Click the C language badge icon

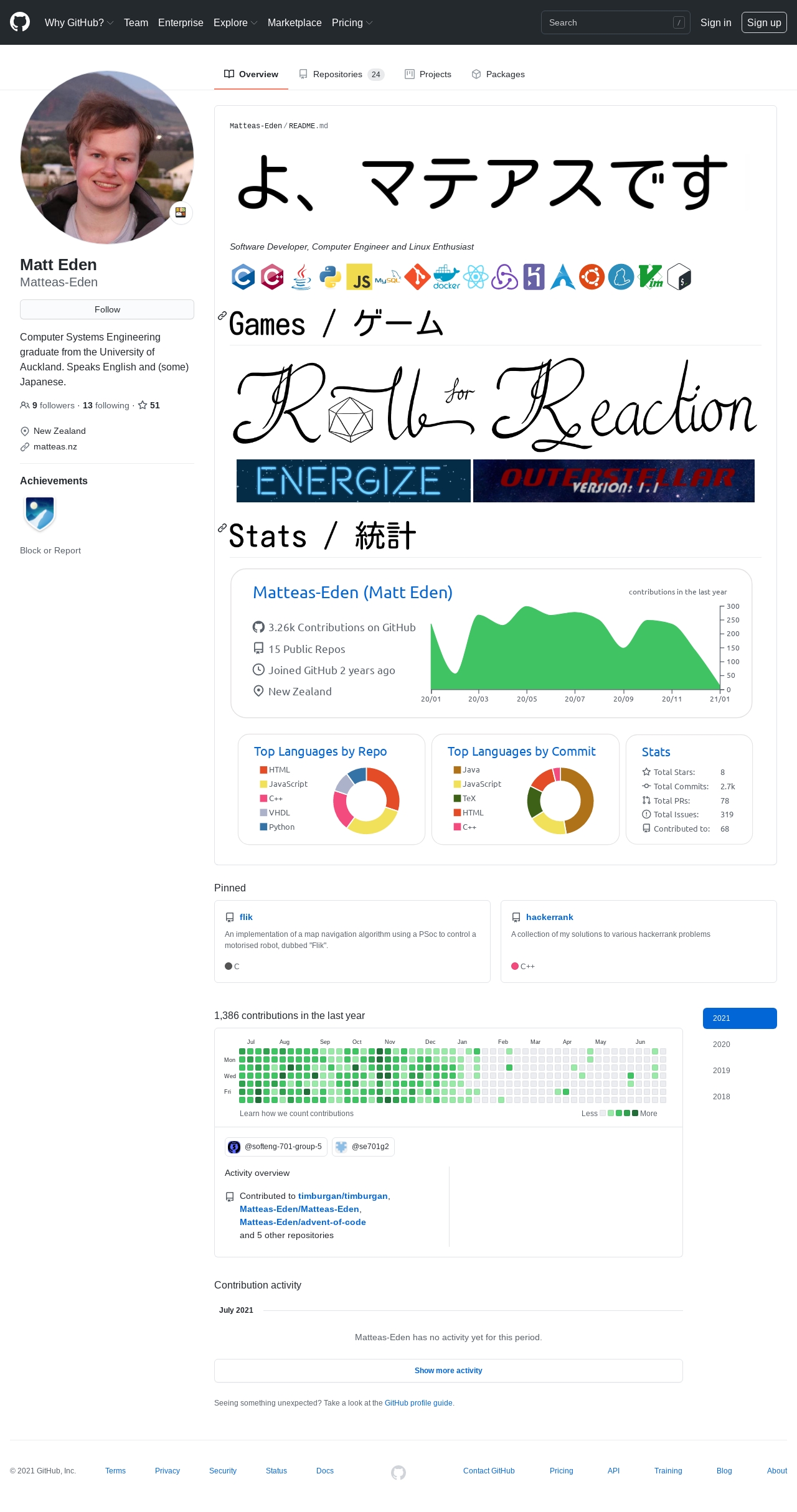click(243, 277)
